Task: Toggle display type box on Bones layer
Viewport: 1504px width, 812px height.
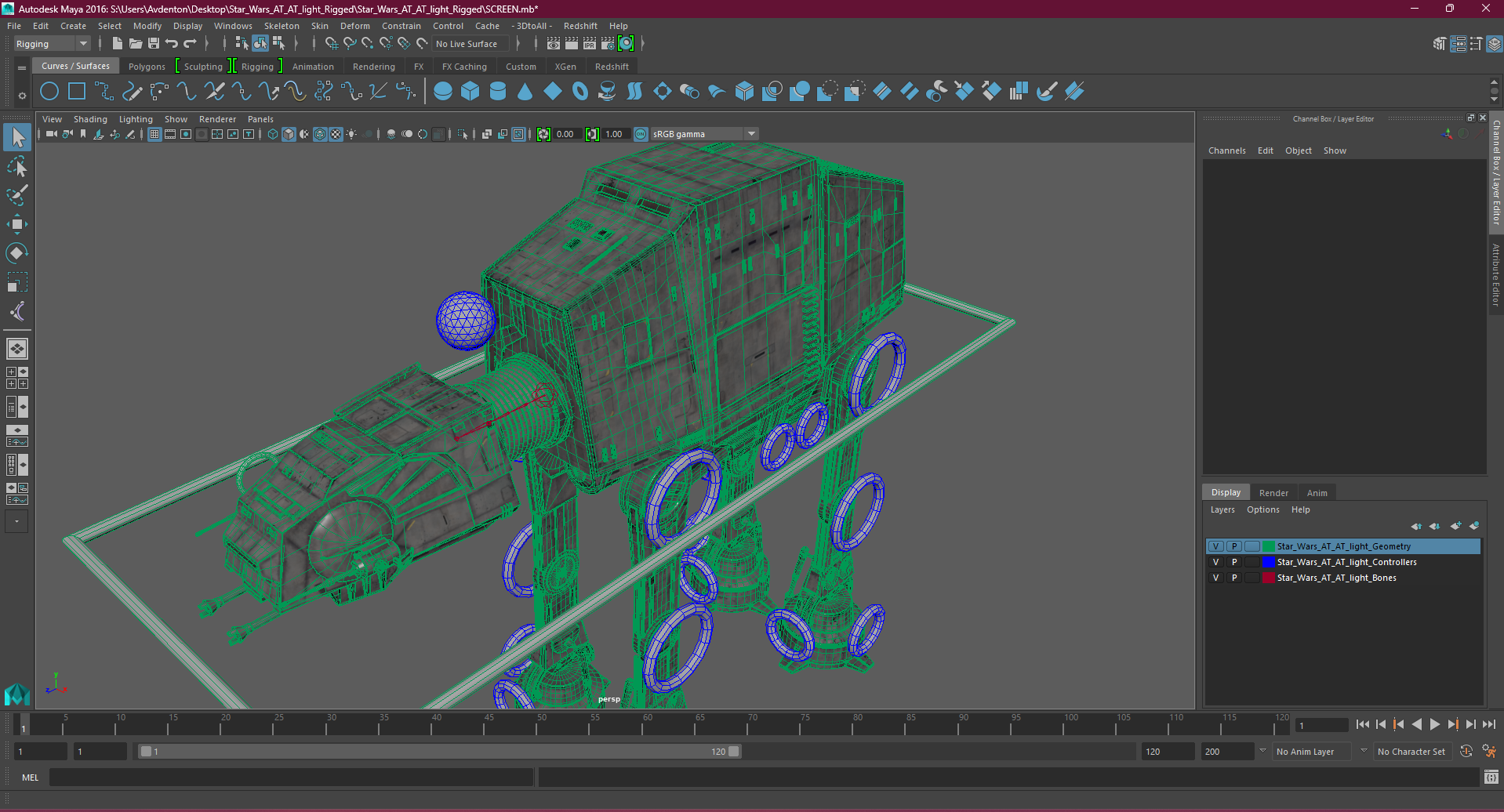Action: (x=1252, y=578)
